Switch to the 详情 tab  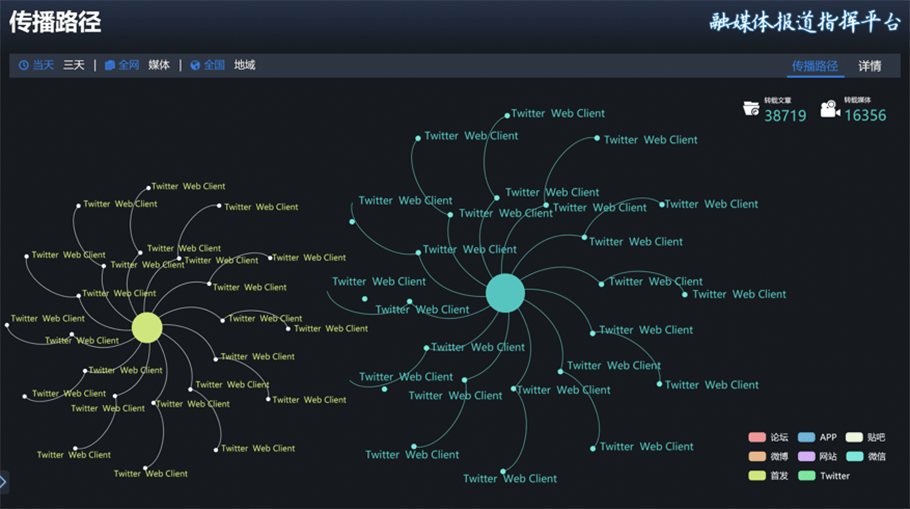point(870,66)
